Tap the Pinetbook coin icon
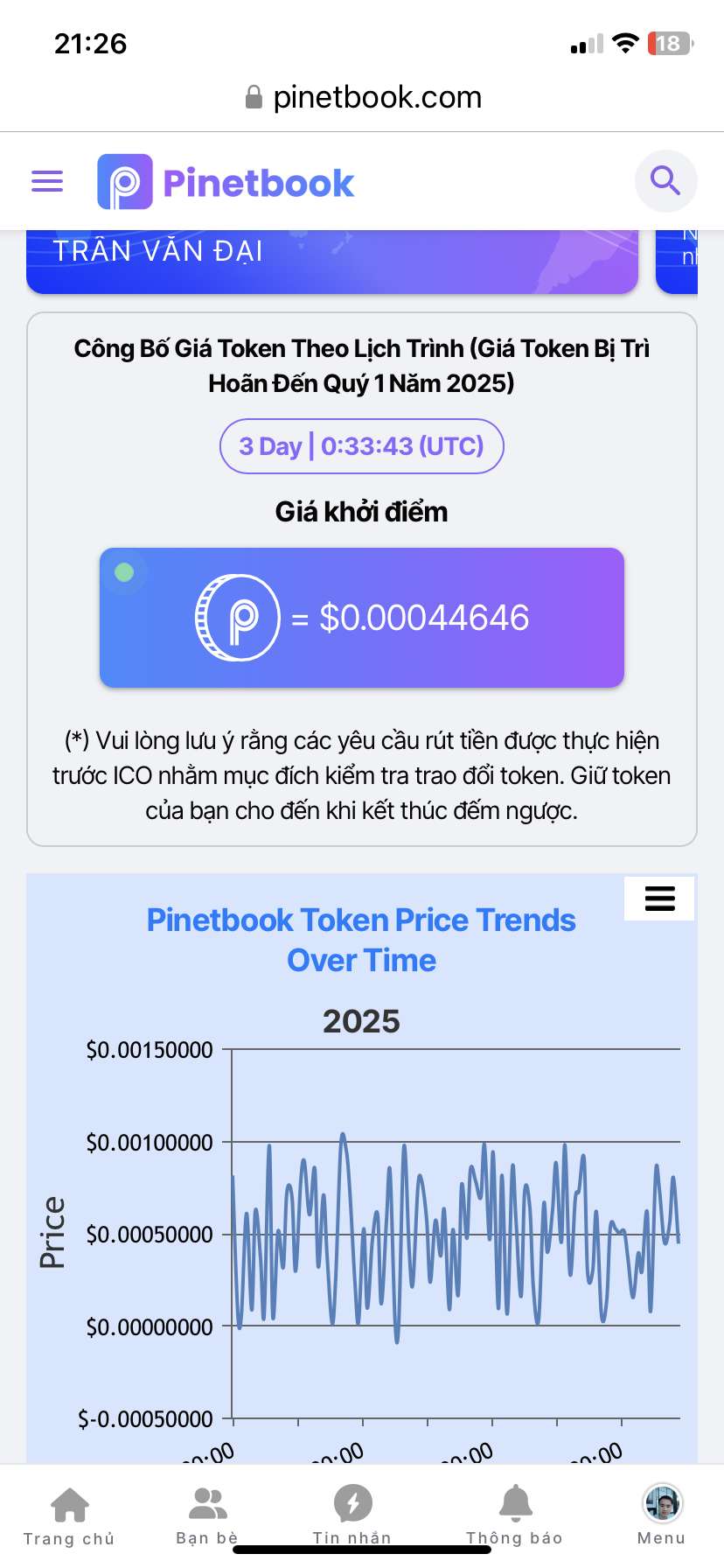The height and width of the screenshot is (1568, 724). click(237, 618)
